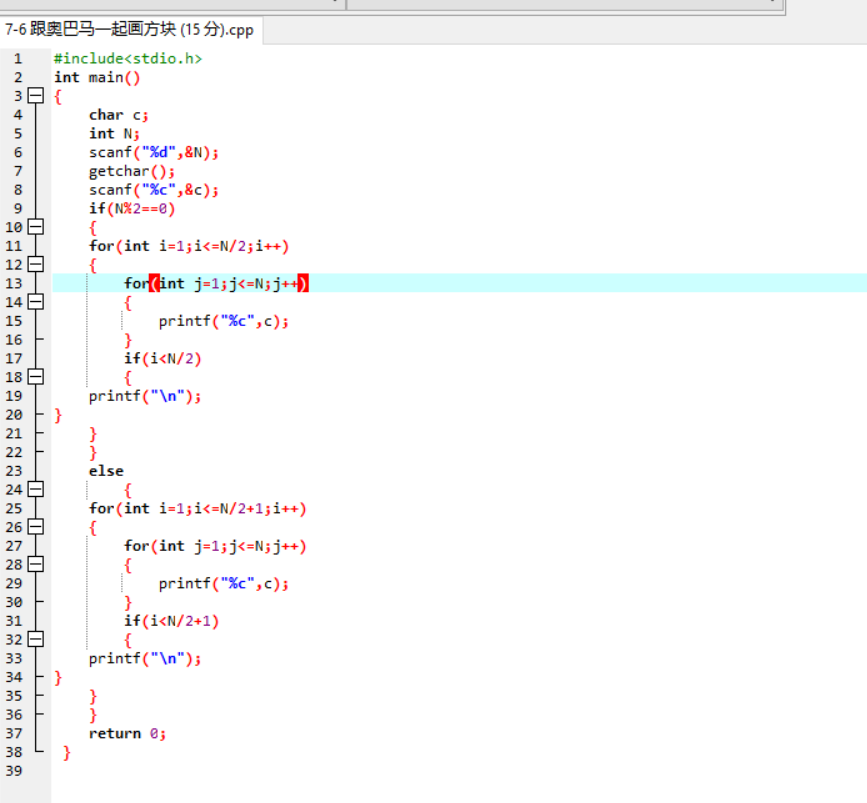The height and width of the screenshot is (803, 867).
Task: Click the int N; declaration
Action: [114, 134]
